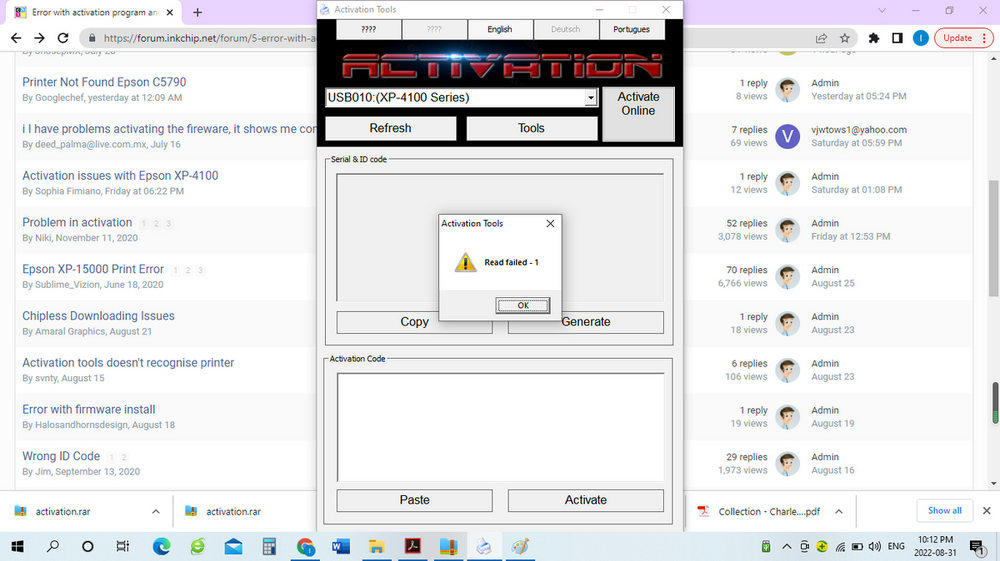Open Adobe Acrobat from the taskbar

point(412,546)
